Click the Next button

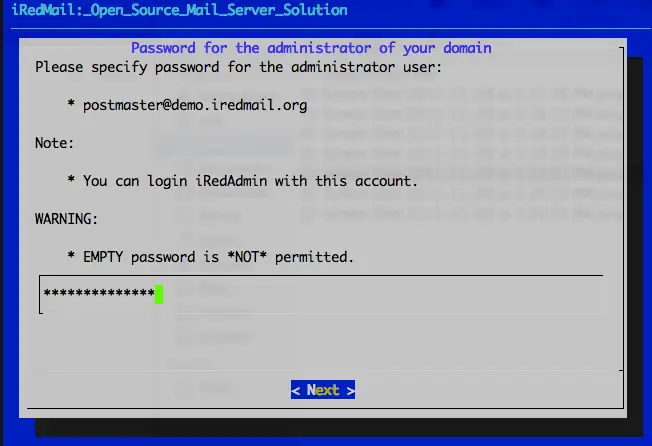323,389
